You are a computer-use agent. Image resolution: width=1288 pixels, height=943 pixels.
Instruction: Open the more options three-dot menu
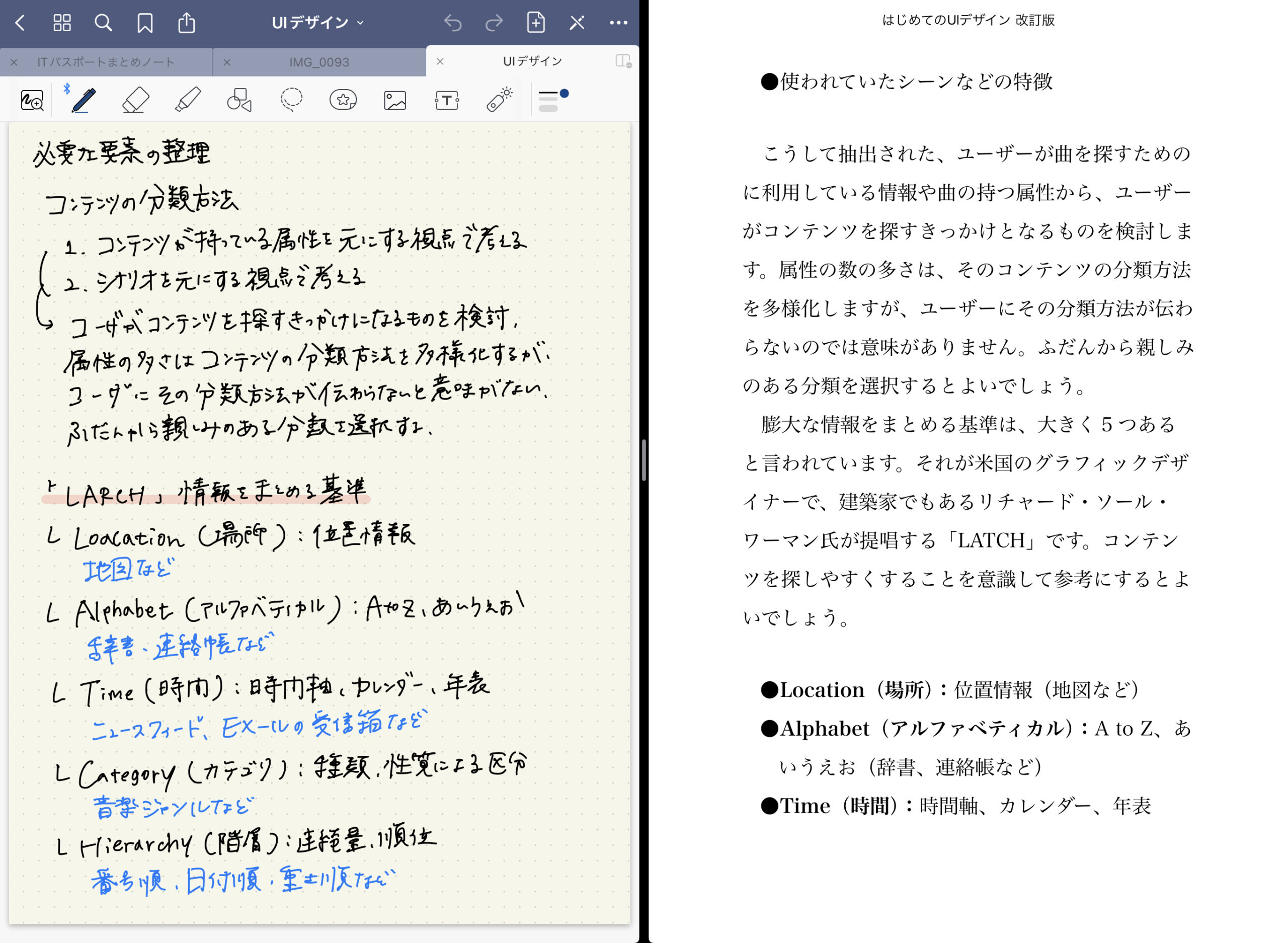(x=619, y=23)
